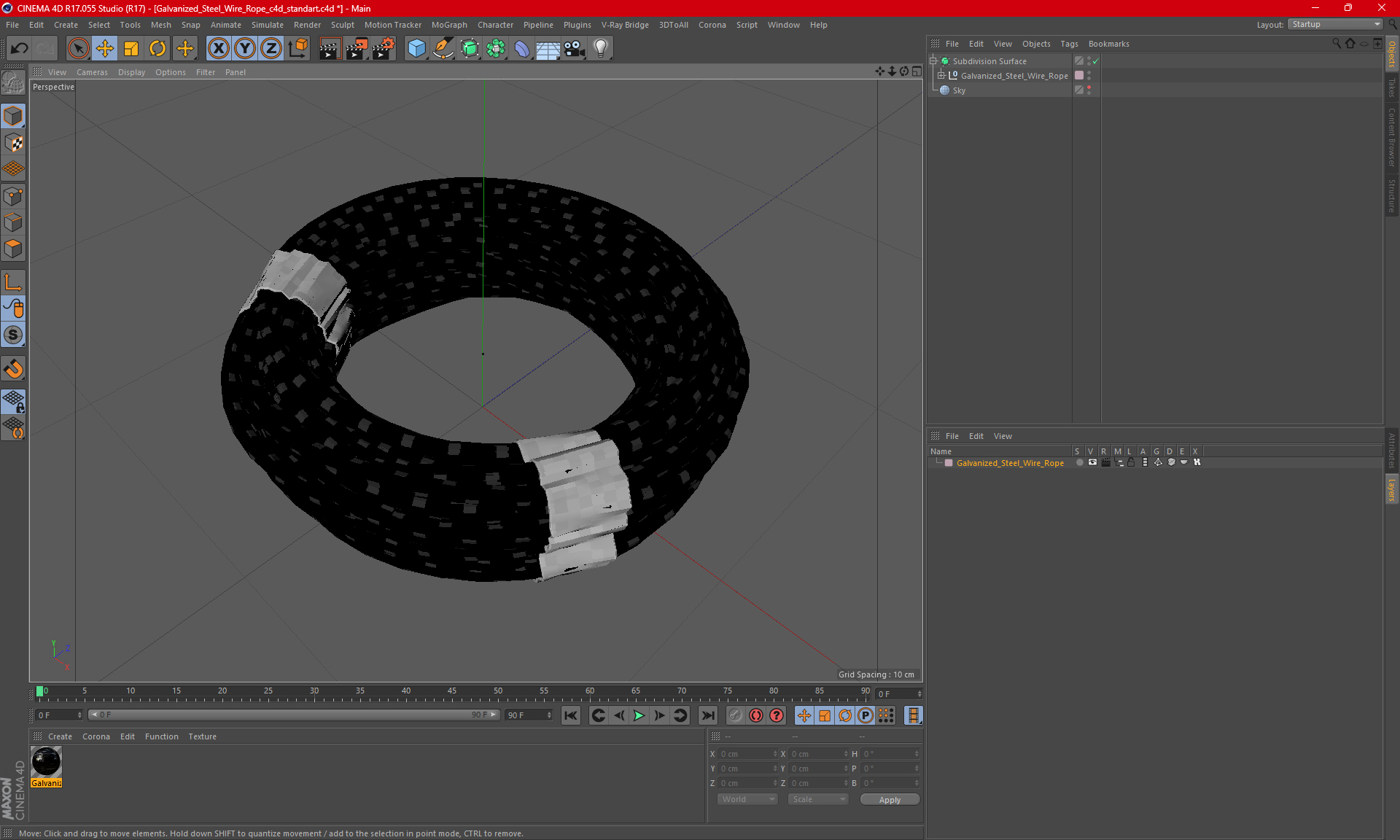Add a Light object
Image resolution: width=1400 pixels, height=840 pixels.
point(601,48)
